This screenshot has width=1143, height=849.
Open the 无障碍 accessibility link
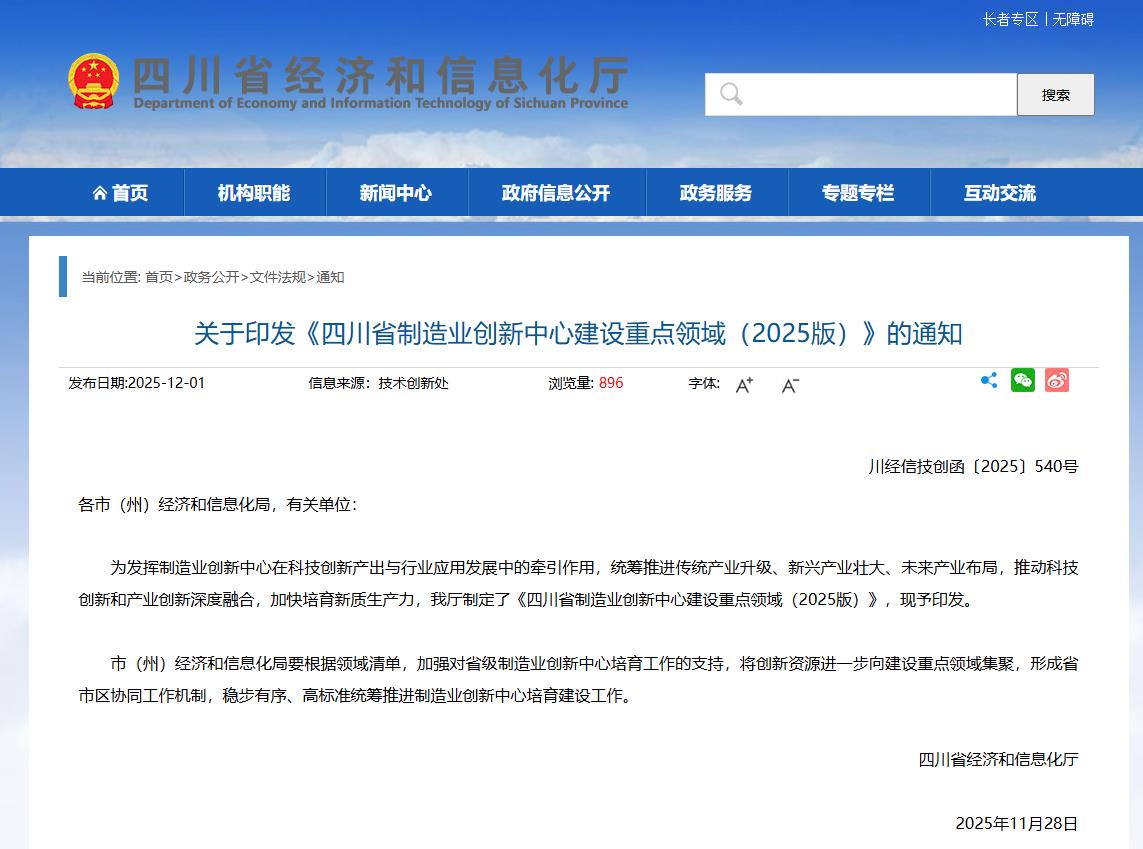[x=1073, y=19]
